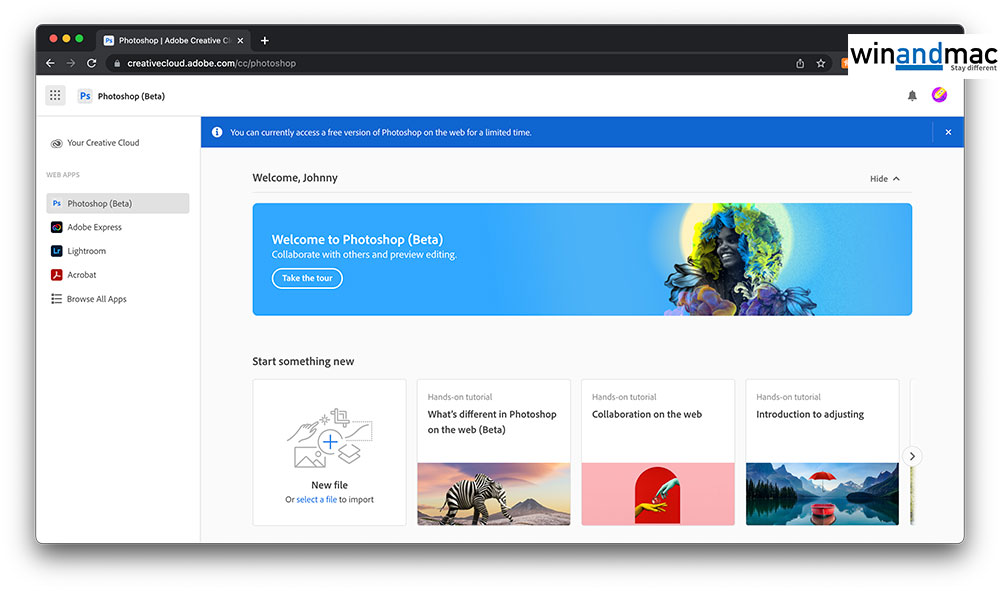The image size is (1000, 591).
Task: Open the user profile avatar
Action: coord(939,95)
